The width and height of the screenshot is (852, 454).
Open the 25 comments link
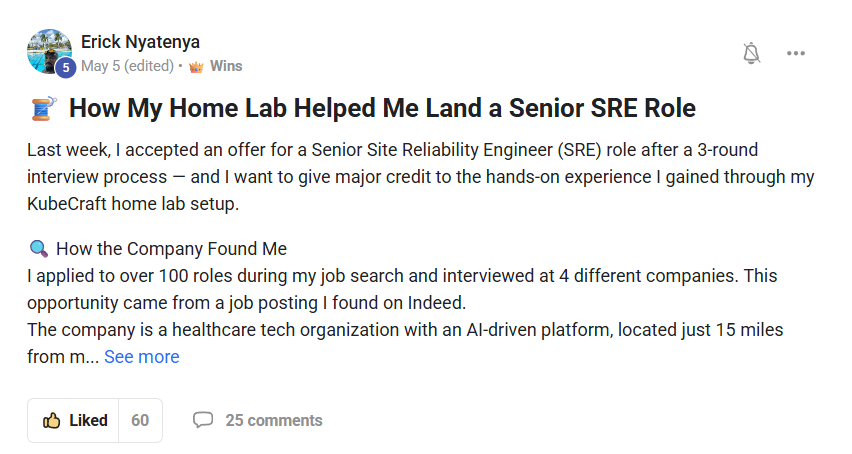click(273, 420)
